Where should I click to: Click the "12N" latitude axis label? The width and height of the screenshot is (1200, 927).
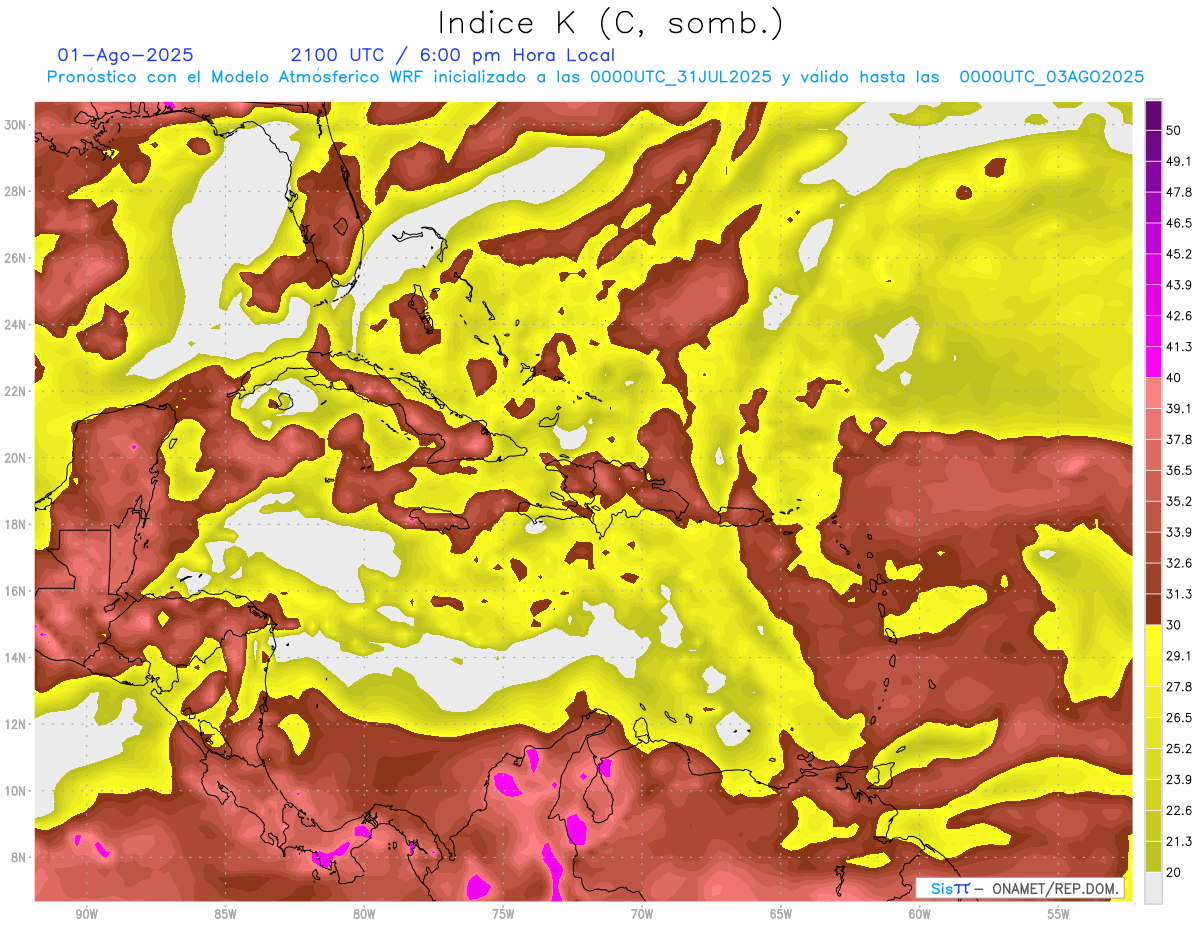(17, 724)
